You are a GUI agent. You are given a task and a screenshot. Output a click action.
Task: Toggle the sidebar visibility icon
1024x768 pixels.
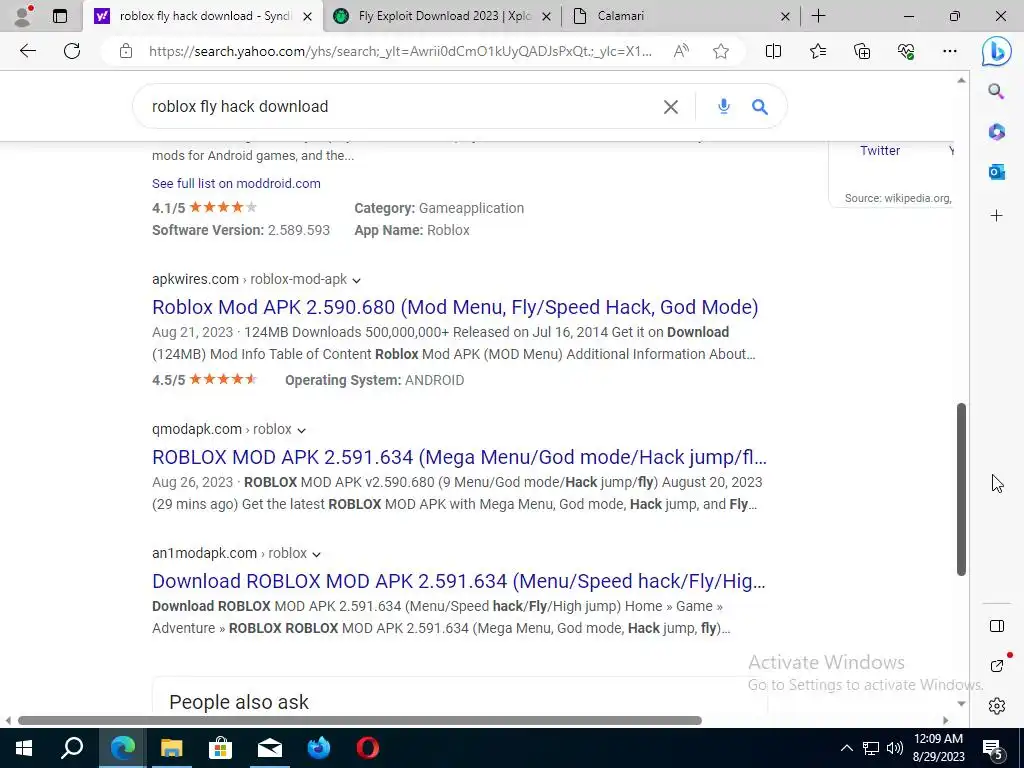[x=997, y=626]
